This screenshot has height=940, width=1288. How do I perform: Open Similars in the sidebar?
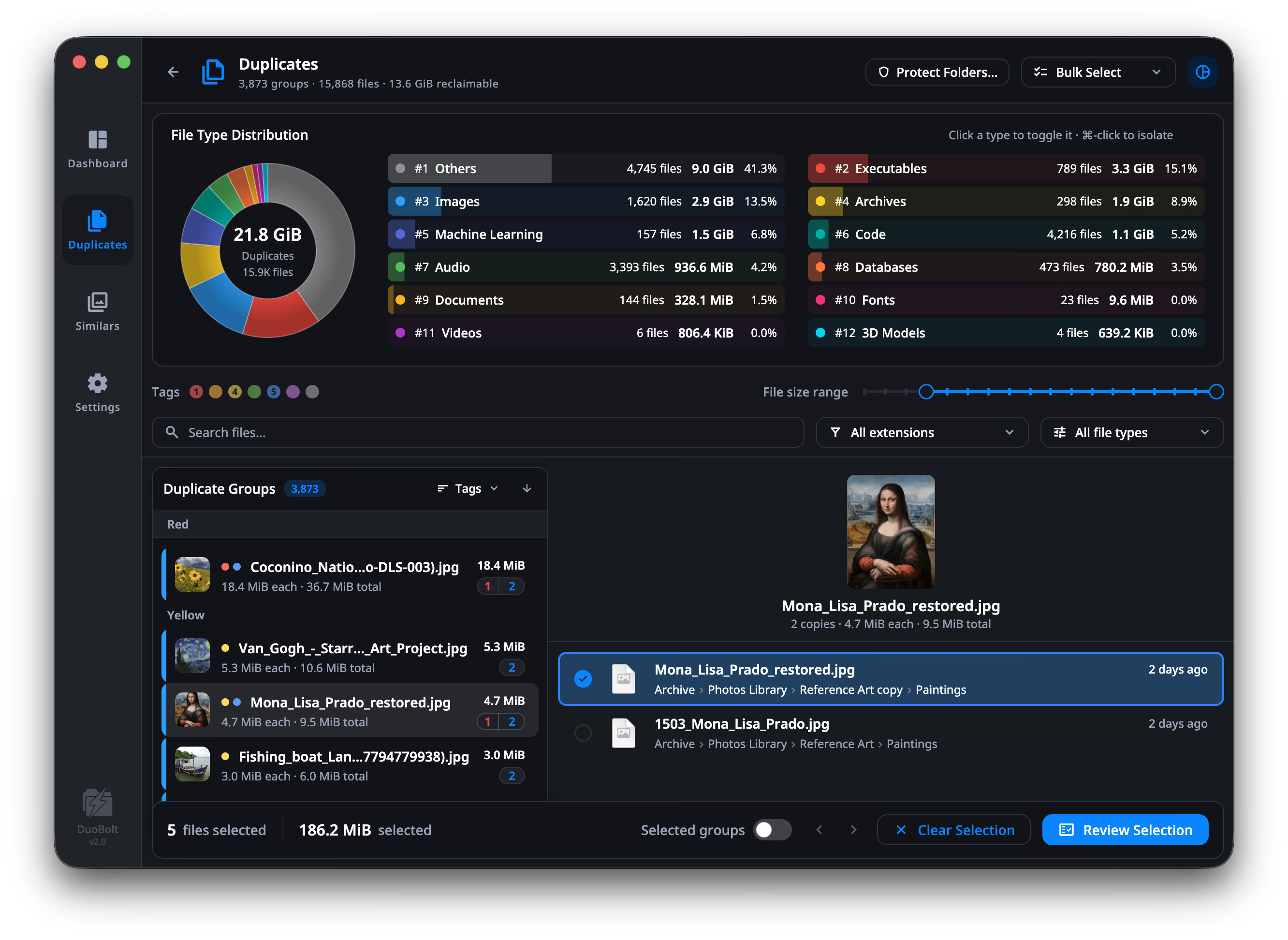[x=97, y=312]
